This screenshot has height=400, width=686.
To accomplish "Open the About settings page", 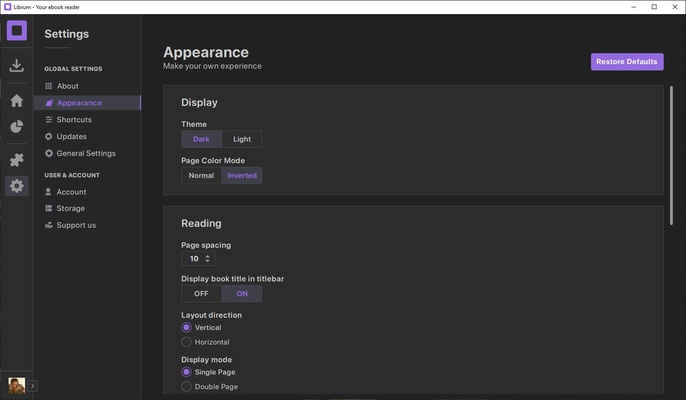I will coord(67,86).
